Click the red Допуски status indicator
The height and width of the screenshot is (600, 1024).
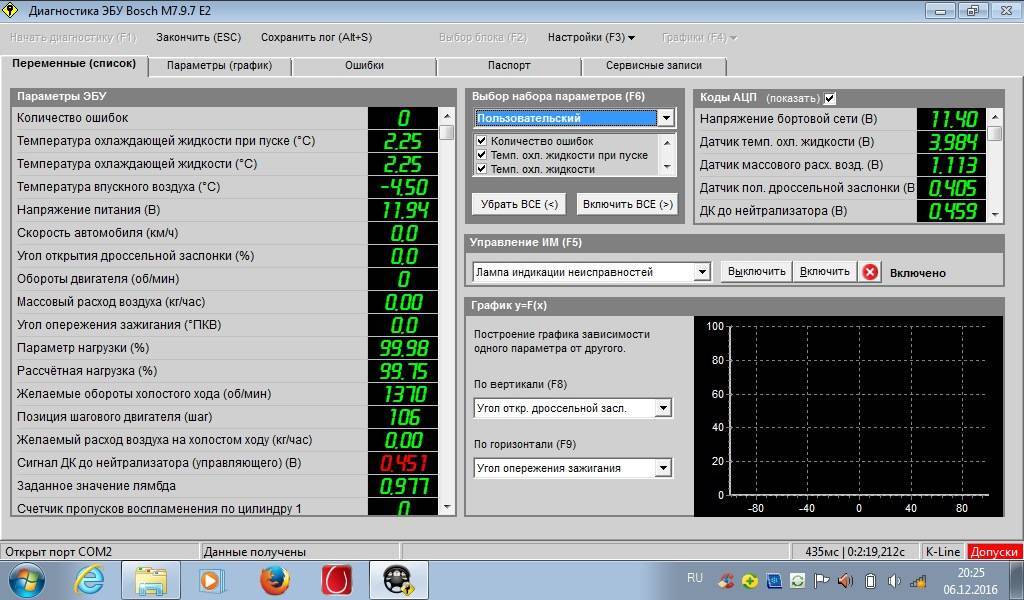993,551
